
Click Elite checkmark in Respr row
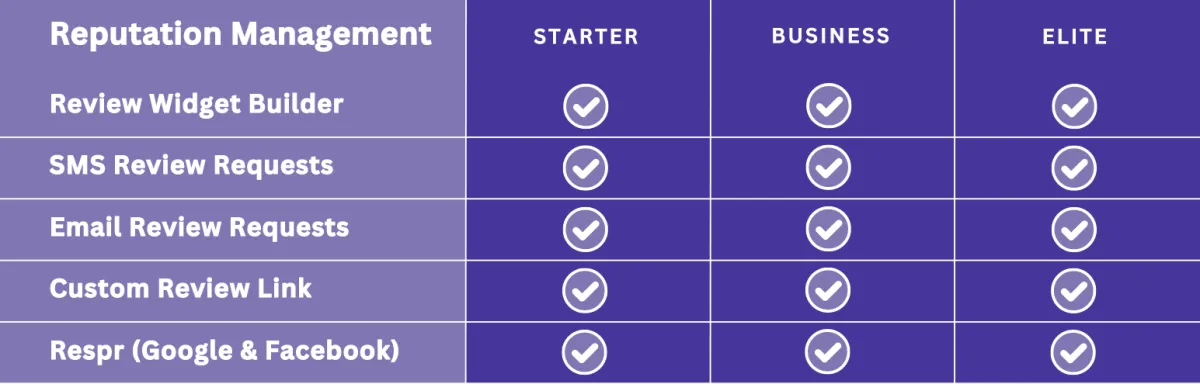[1074, 353]
